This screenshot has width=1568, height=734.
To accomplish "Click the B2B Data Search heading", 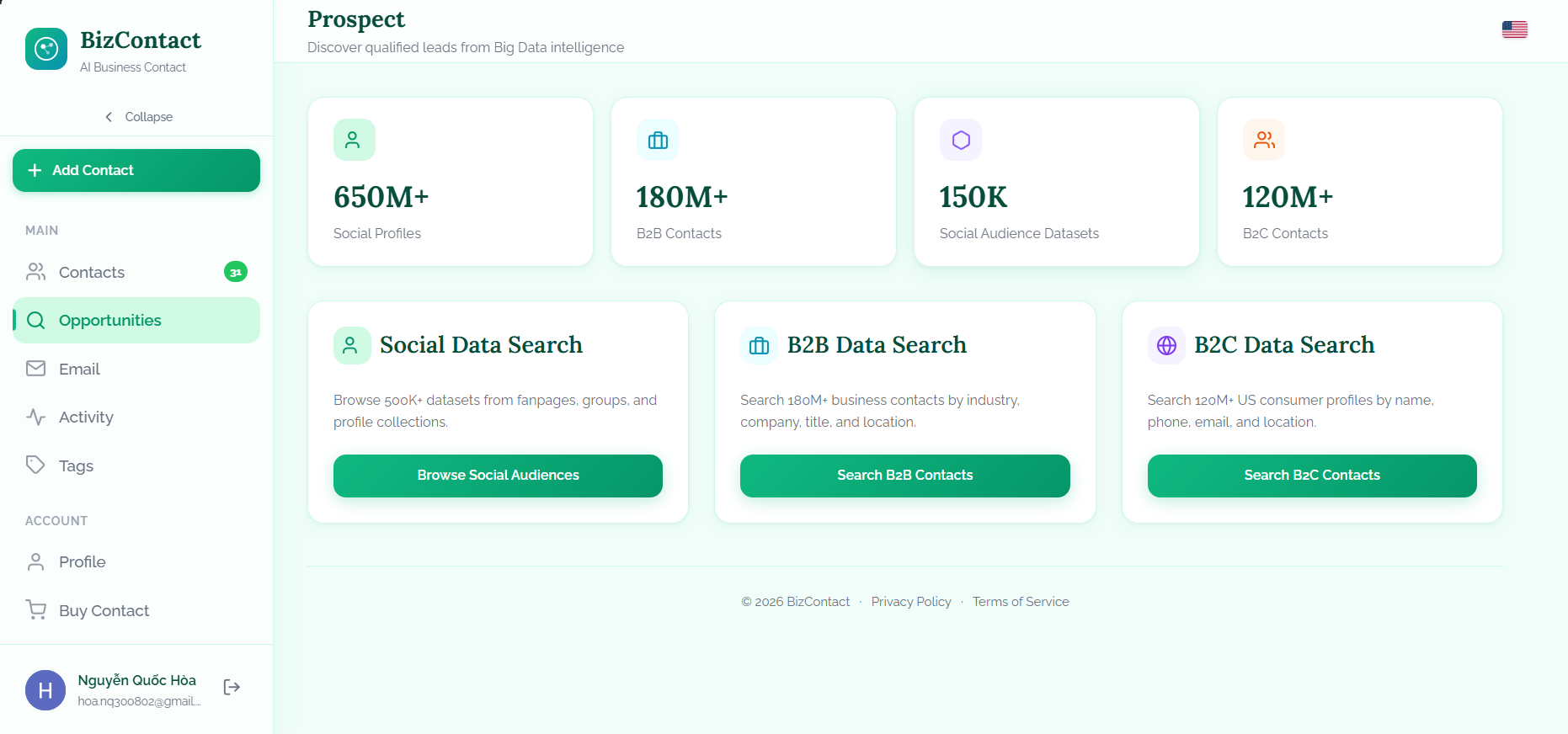I will pos(877,345).
